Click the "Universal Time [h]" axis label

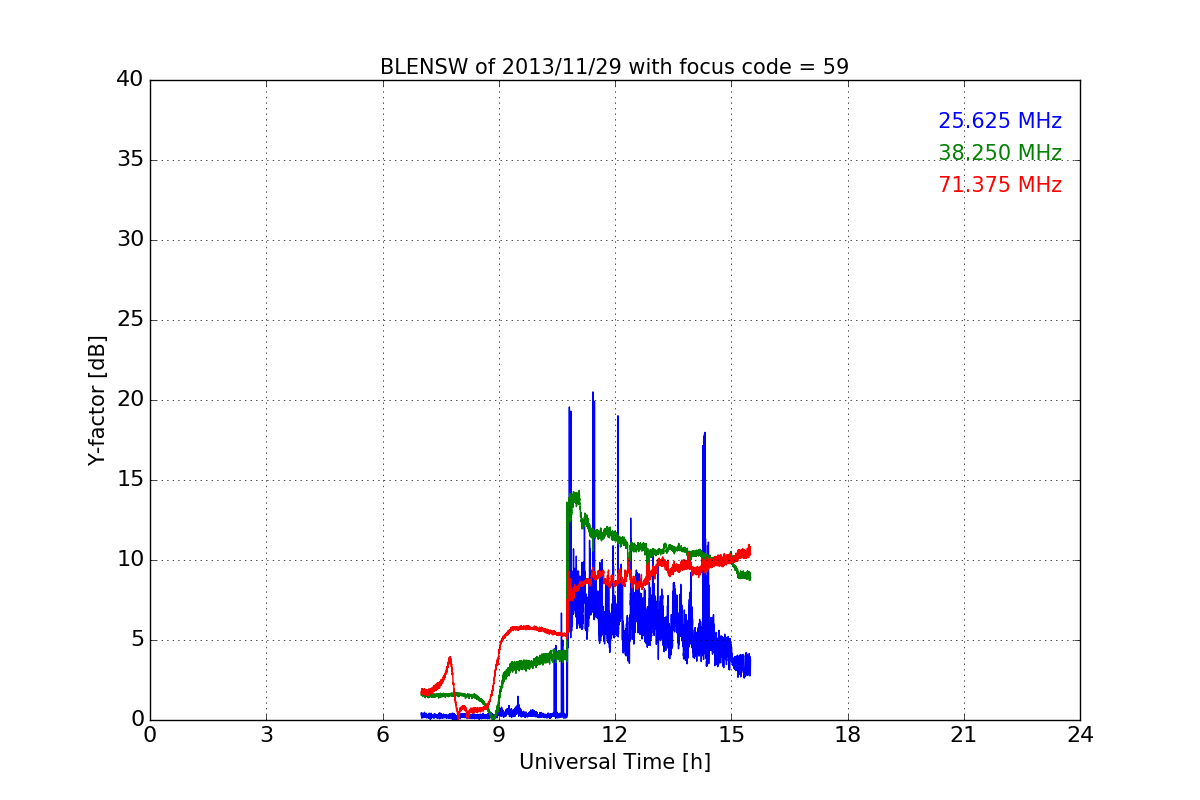[x=614, y=762]
